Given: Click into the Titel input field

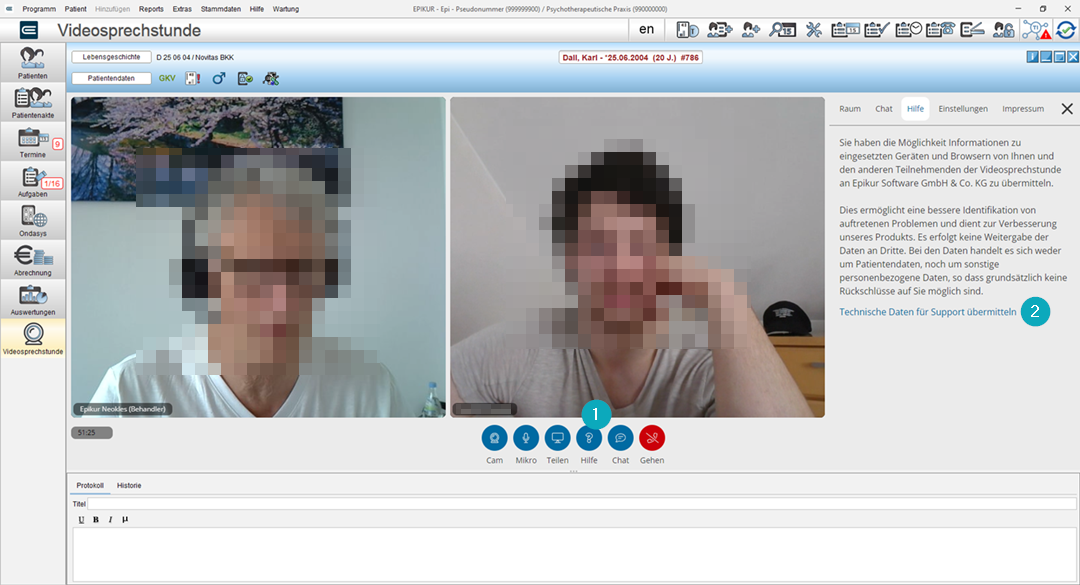Looking at the screenshot, I should [x=582, y=504].
